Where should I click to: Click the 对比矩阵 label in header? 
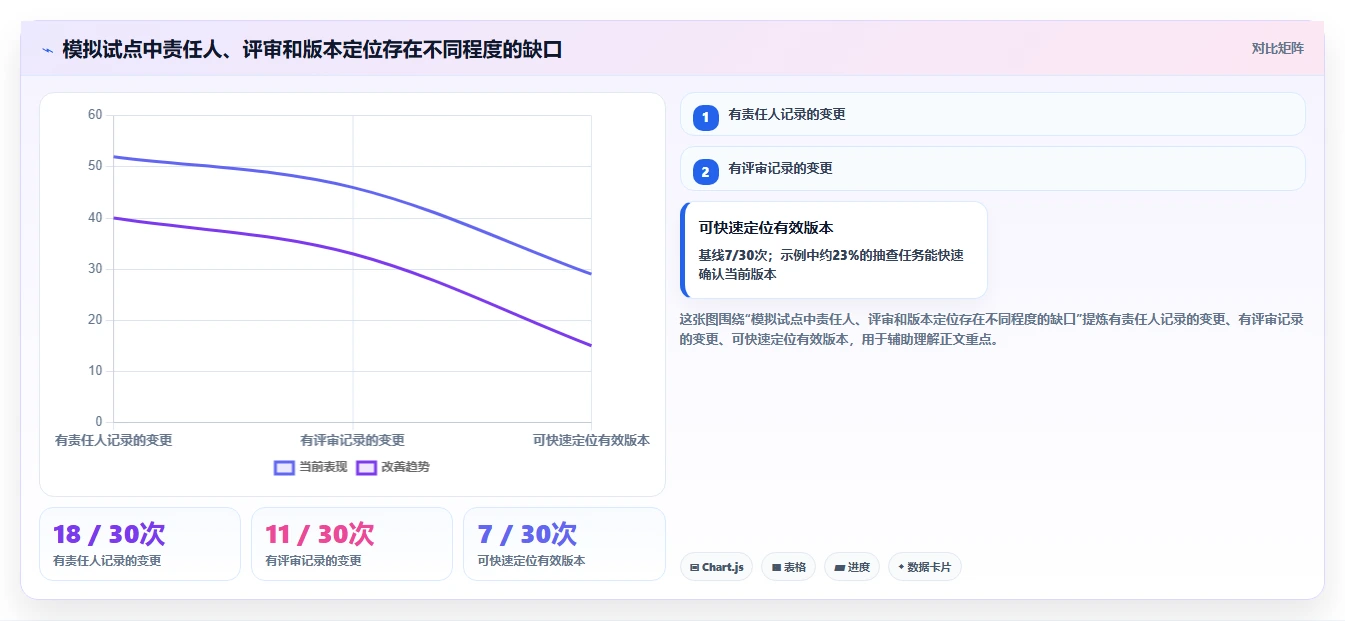(x=1277, y=48)
